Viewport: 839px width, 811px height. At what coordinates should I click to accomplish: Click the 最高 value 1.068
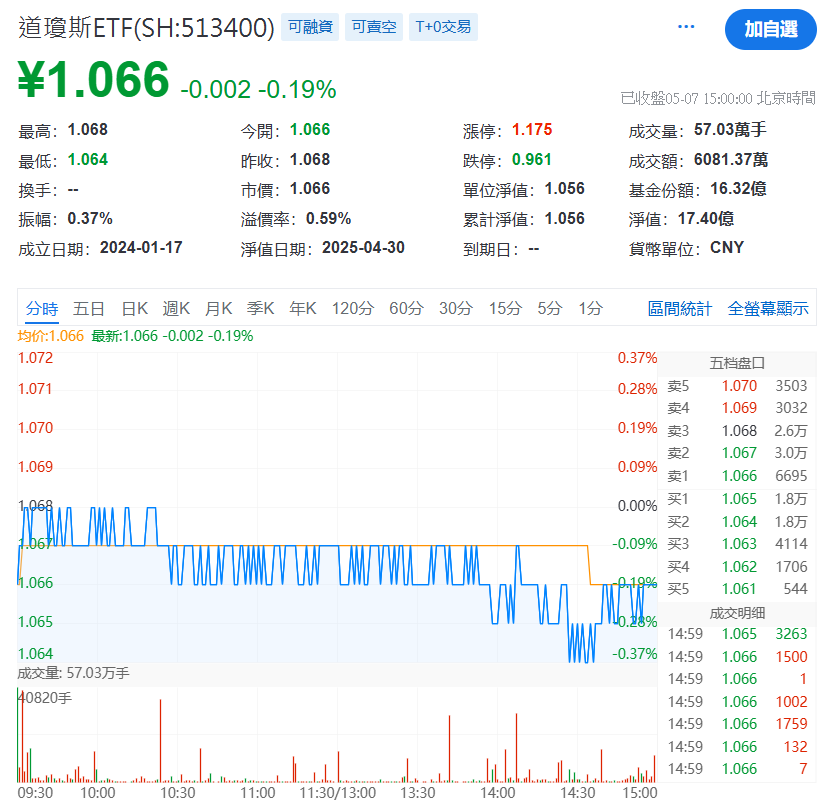pyautogui.click(x=88, y=129)
